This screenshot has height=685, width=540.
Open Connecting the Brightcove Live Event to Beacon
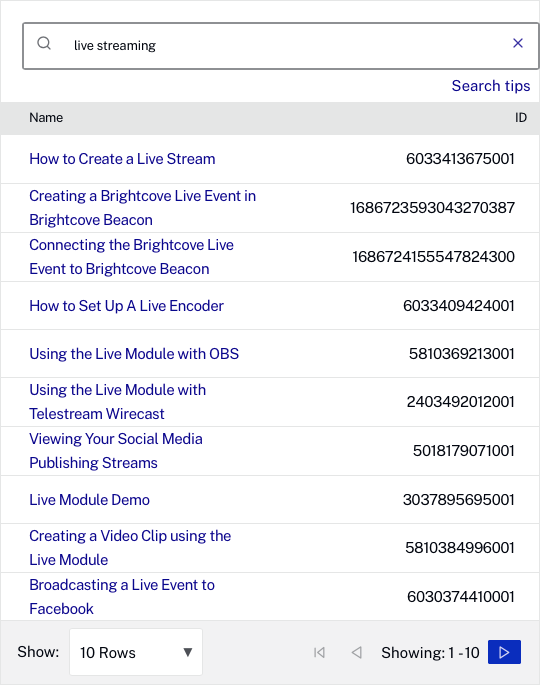click(132, 257)
